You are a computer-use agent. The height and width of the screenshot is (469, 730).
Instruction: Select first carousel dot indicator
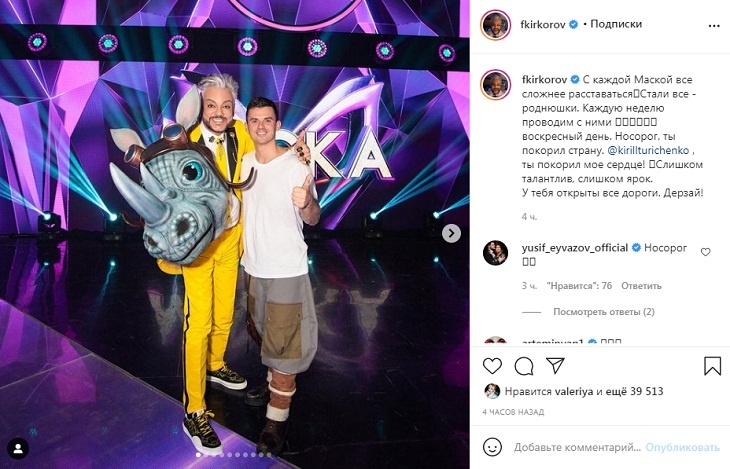(x=198, y=455)
